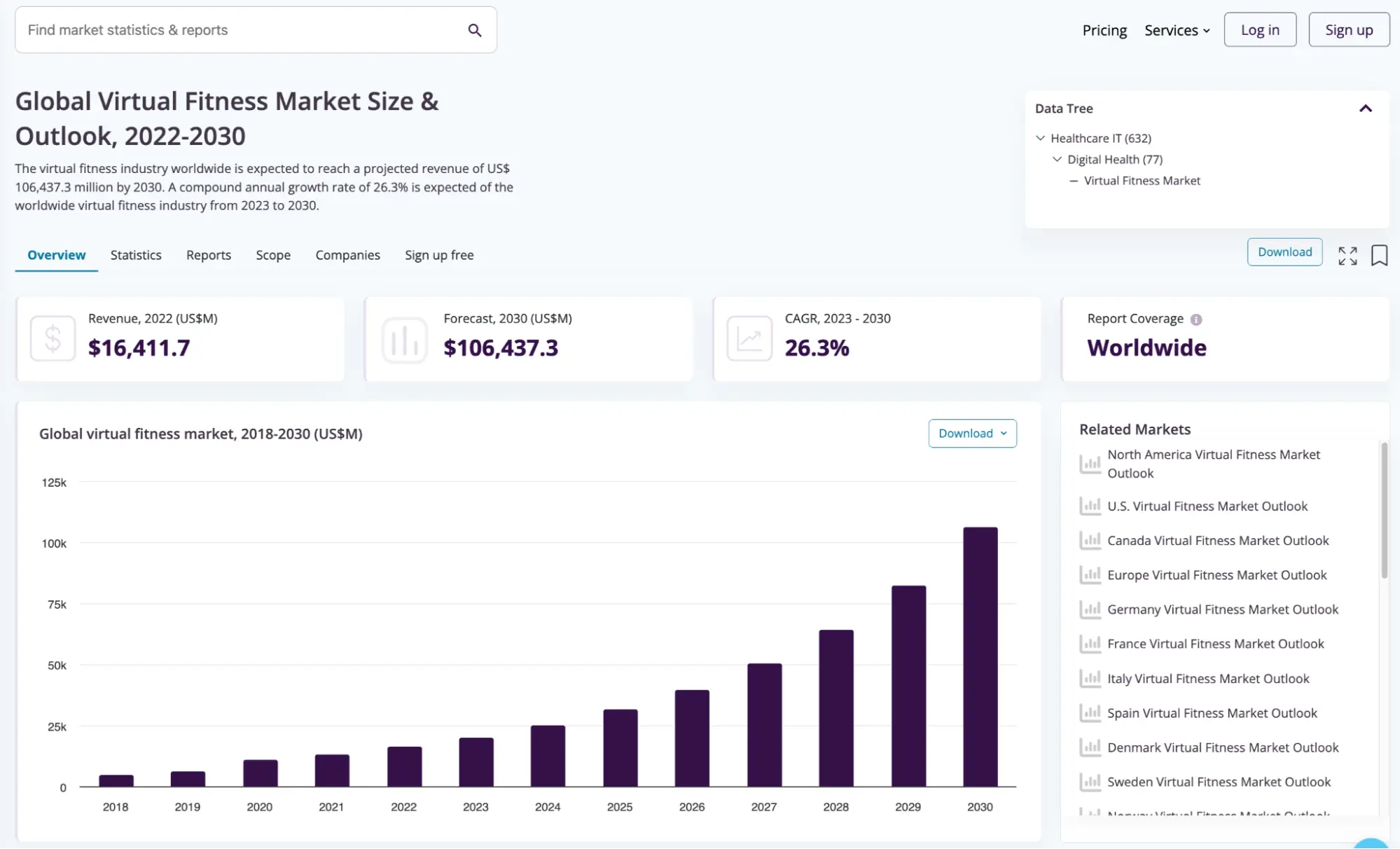
Task: Click the Sign up button
Action: (1349, 29)
